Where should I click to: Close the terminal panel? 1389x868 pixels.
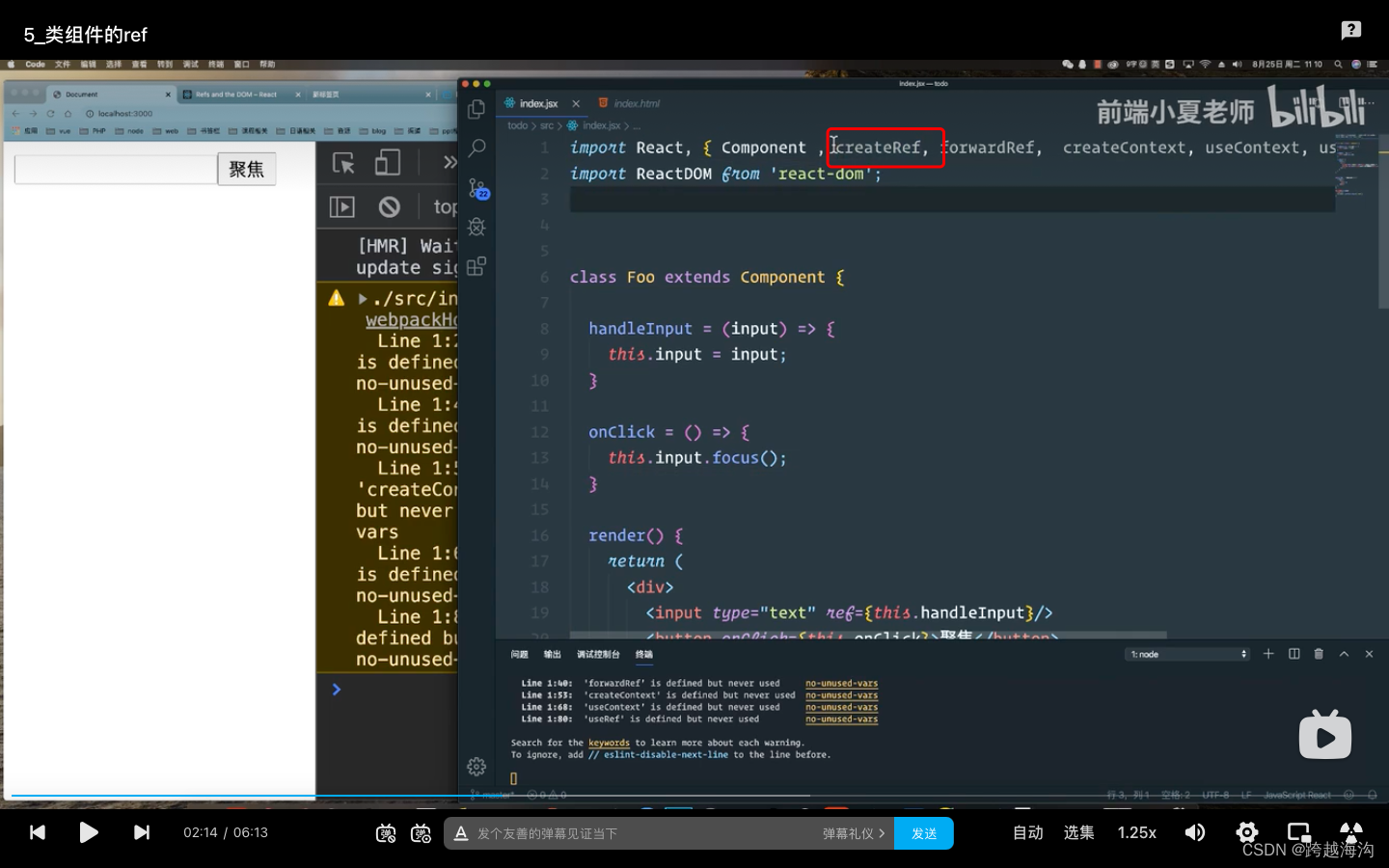1369,654
